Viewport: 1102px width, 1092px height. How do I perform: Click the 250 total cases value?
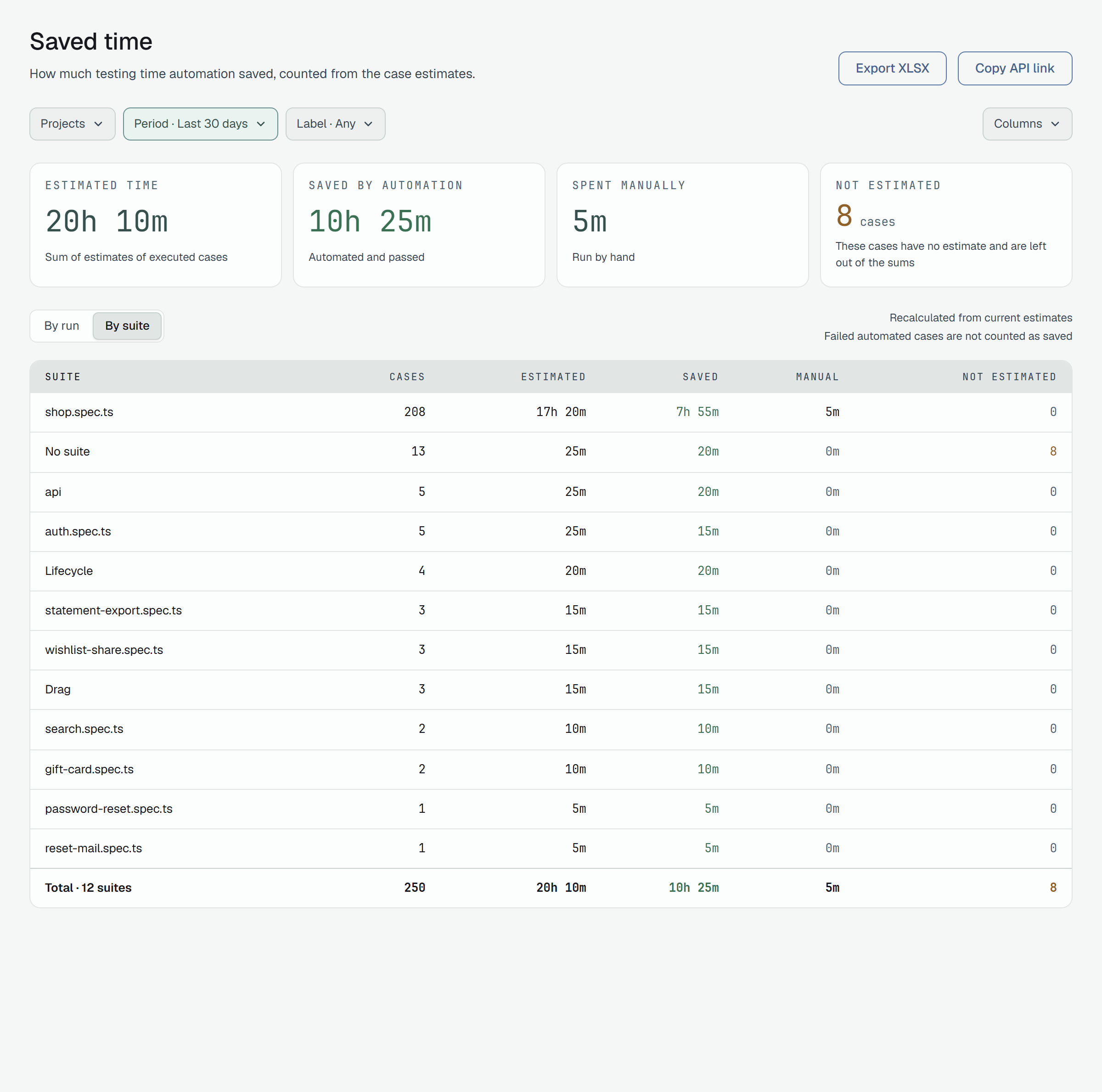click(415, 888)
